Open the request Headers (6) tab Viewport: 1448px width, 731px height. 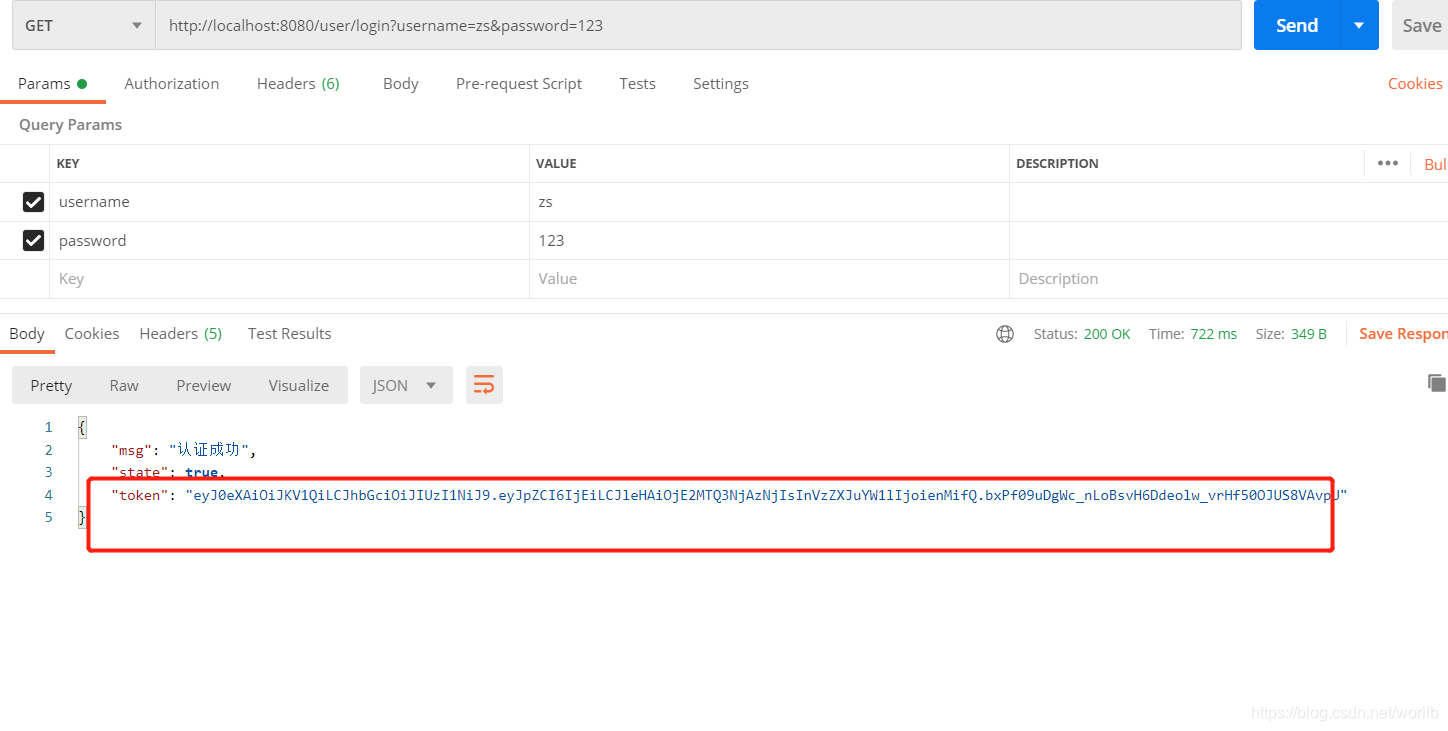coord(298,83)
